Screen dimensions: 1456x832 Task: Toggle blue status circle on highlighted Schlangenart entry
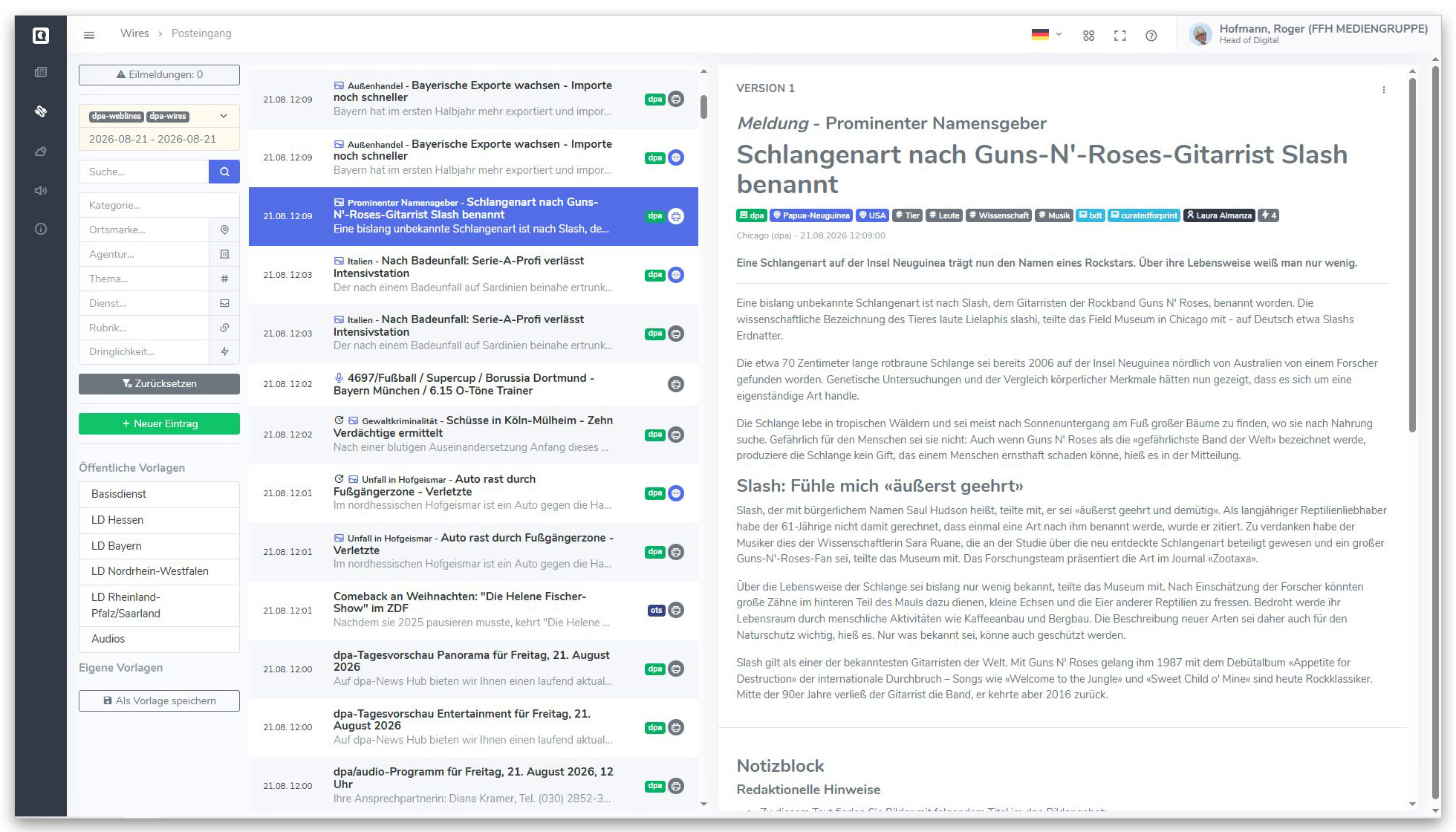click(676, 216)
